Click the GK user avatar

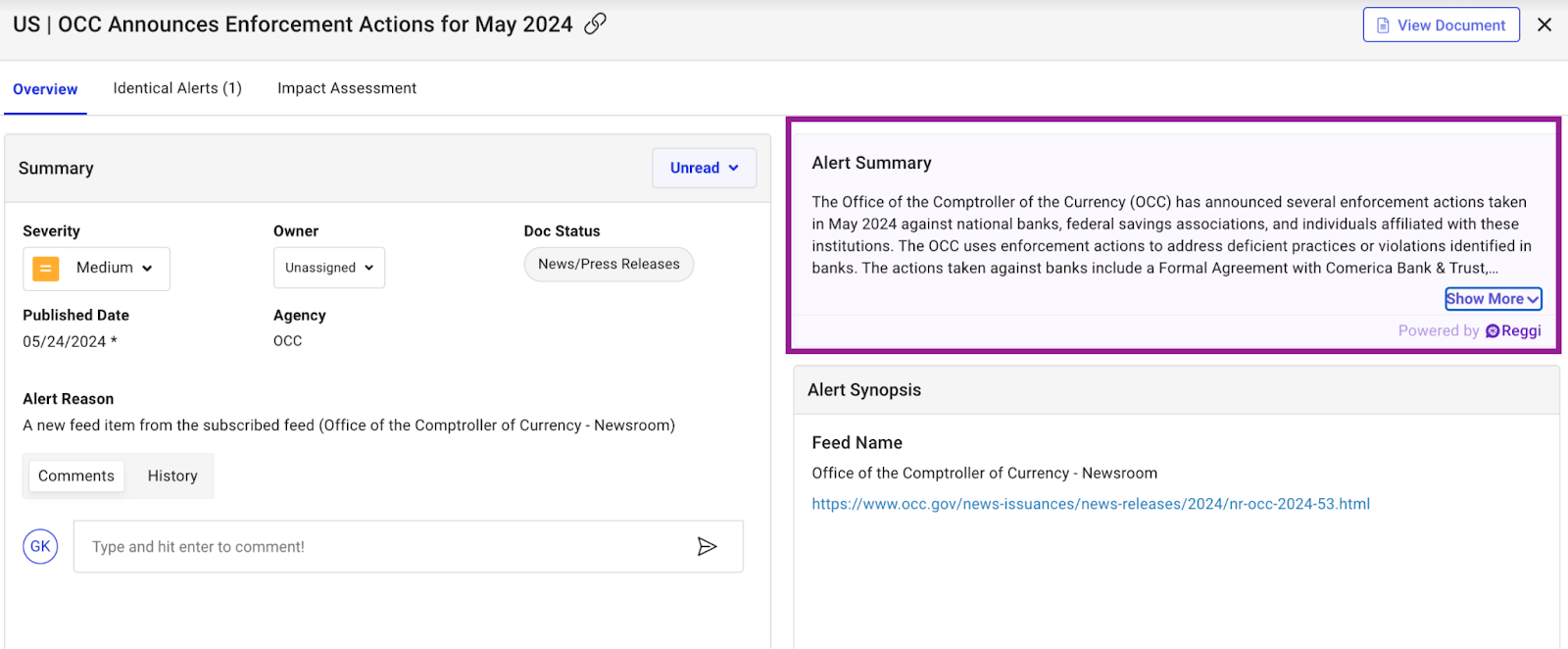click(40, 547)
